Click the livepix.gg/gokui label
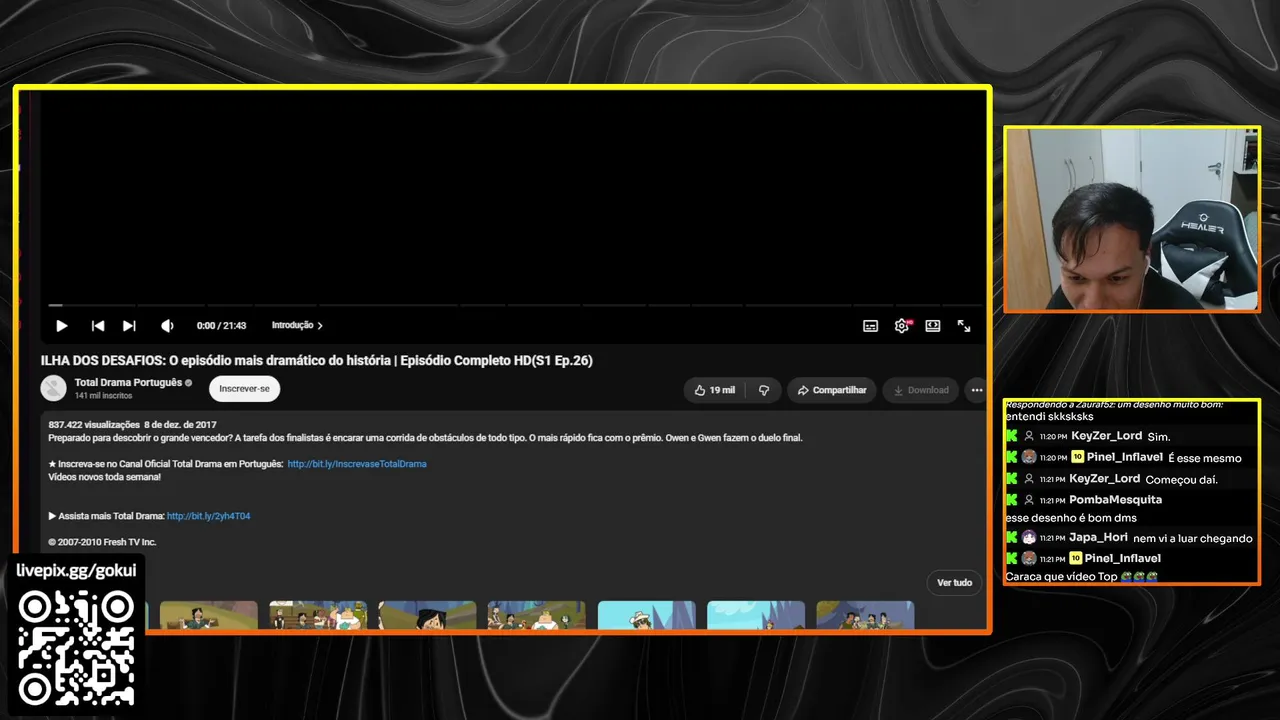 click(76, 571)
